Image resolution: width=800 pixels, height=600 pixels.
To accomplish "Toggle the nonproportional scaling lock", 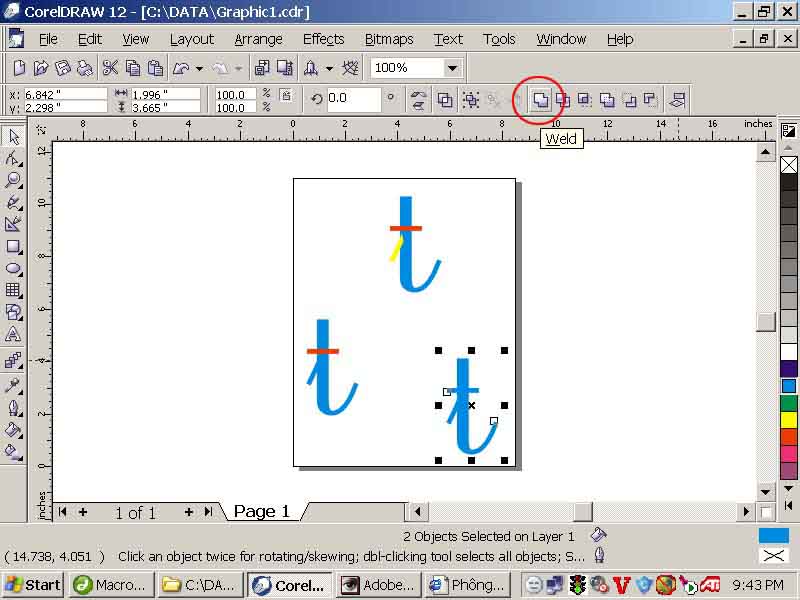I will pyautogui.click(x=286, y=95).
